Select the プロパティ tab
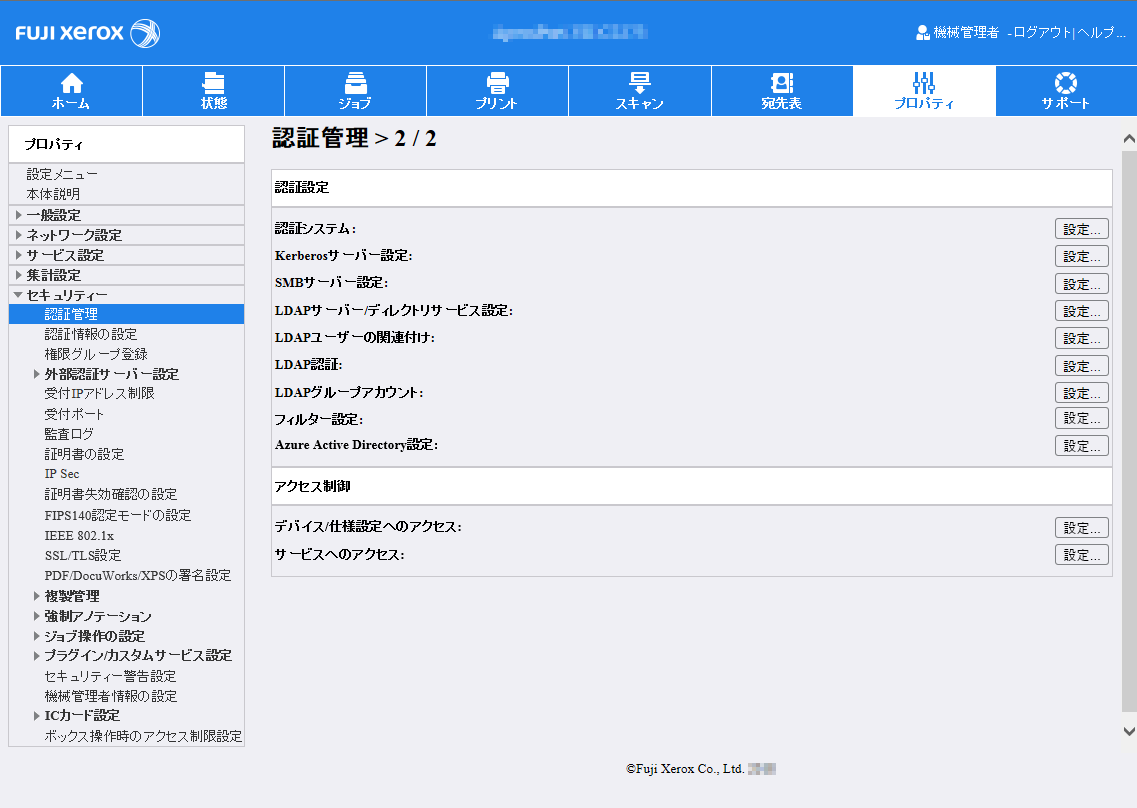The width and height of the screenshot is (1137, 808). [924, 91]
